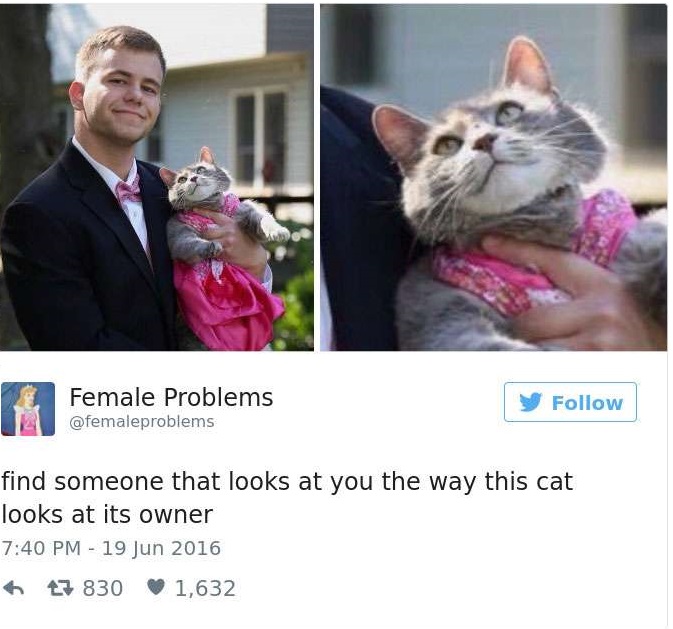Follow the Female Problems account
The width and height of the screenshot is (673, 629).
[x=570, y=402]
